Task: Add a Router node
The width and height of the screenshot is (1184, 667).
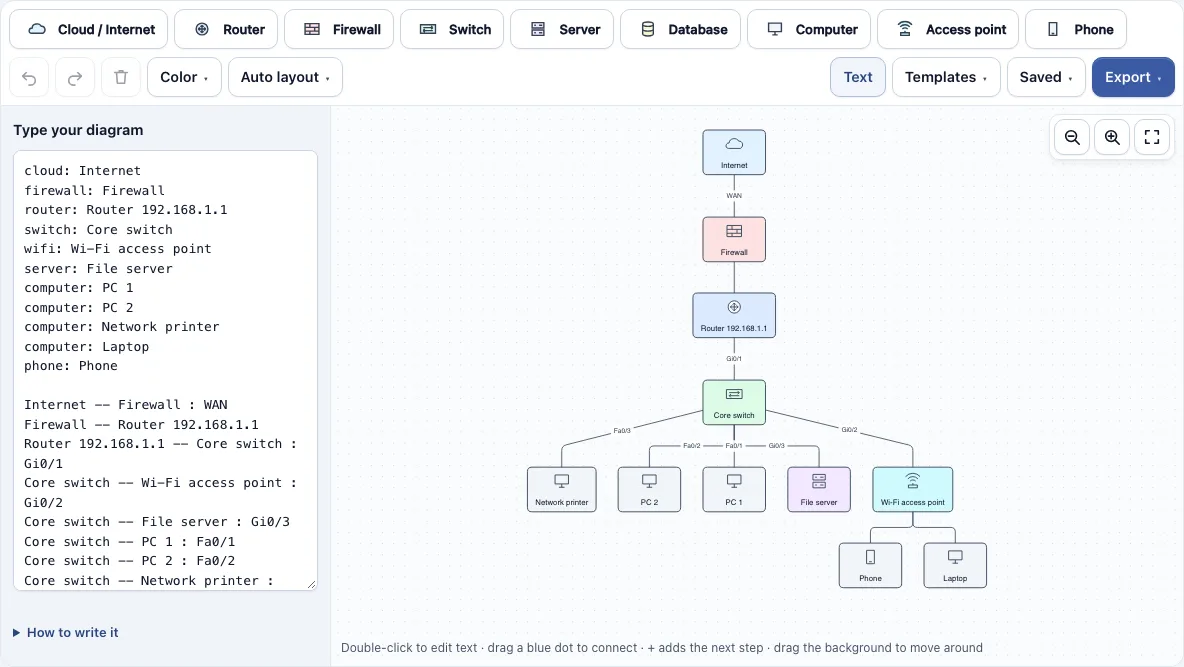Action: coord(226,29)
